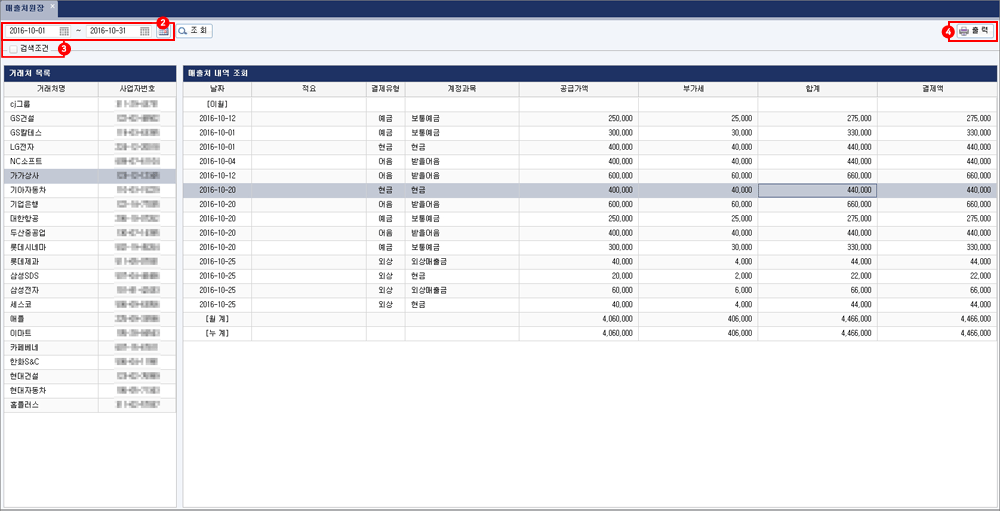Click the 출력 print button
The height and width of the screenshot is (511, 1000).
click(973, 31)
